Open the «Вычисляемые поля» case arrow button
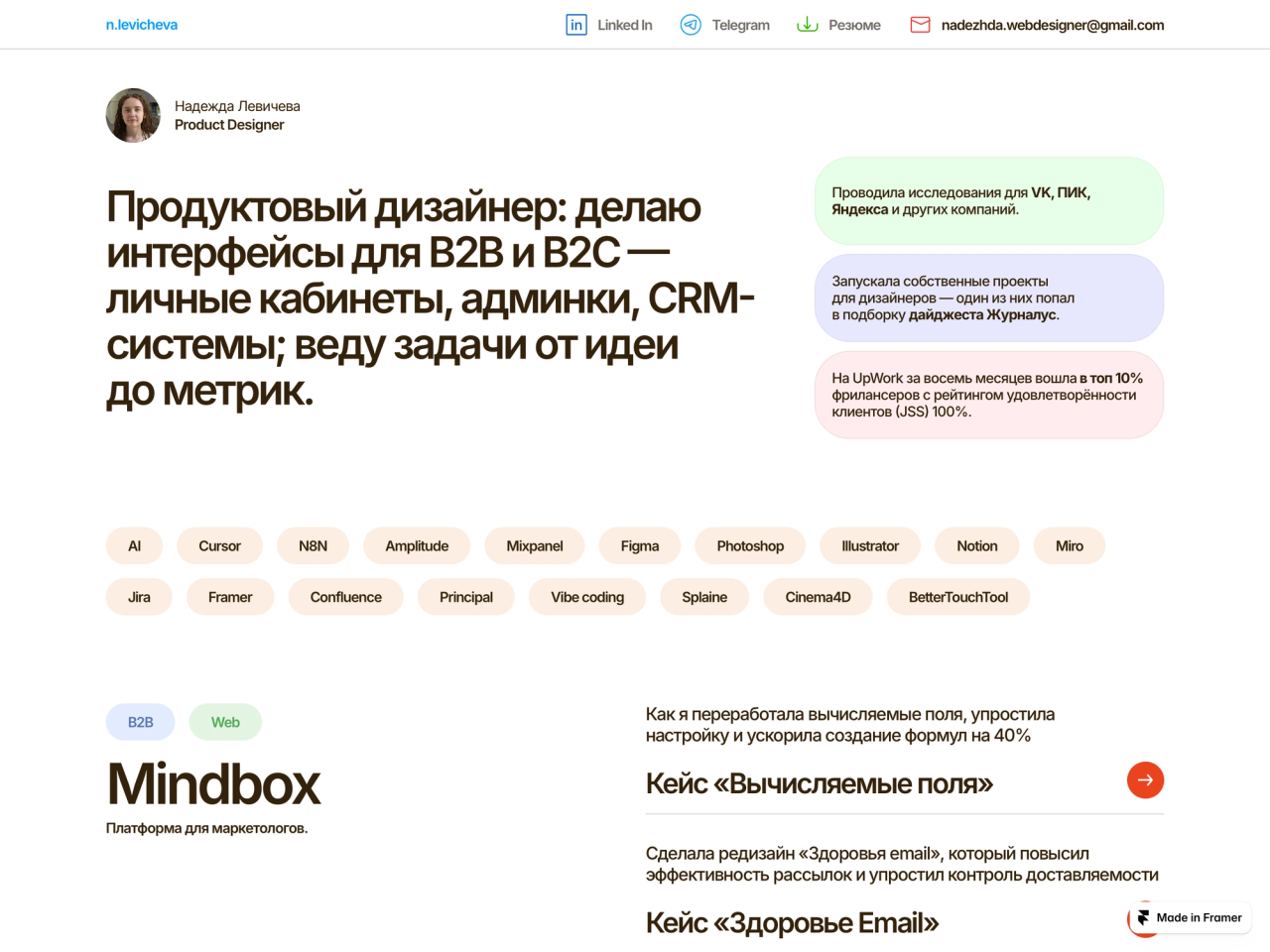Viewport: 1270px width, 952px height. 1145,780
